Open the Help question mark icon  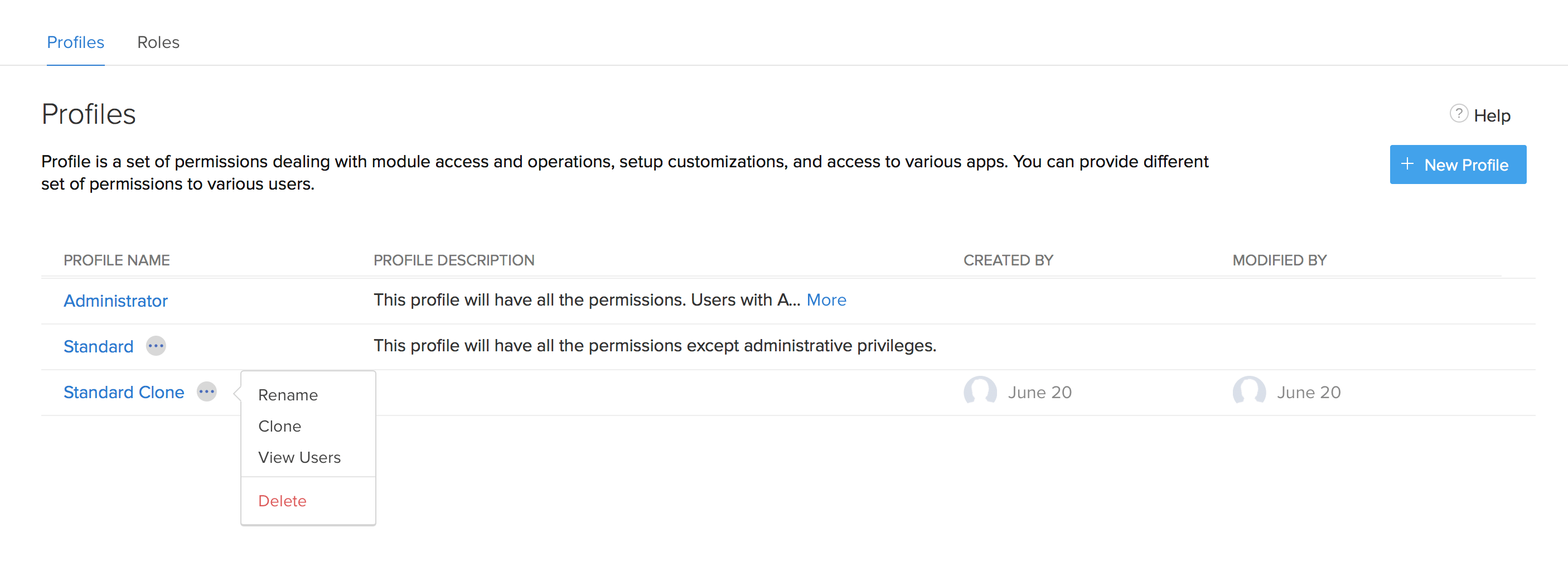tap(1459, 114)
